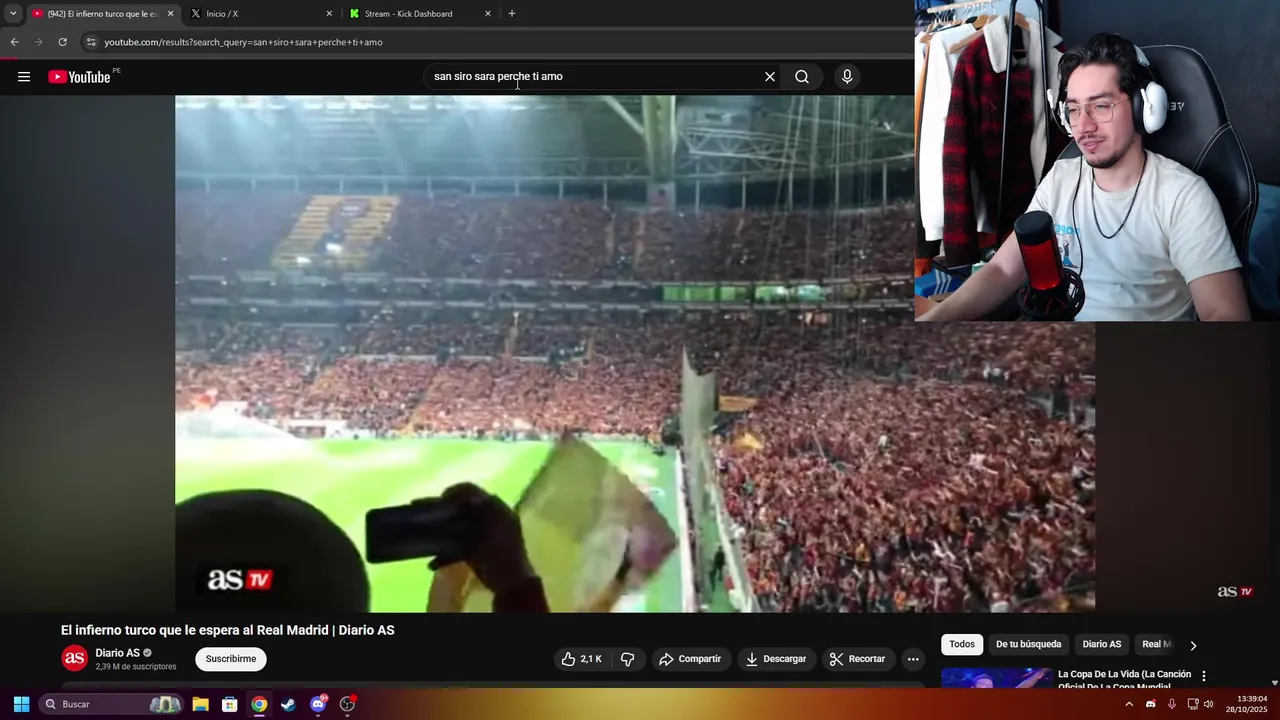Subscribe to Diario AS channel
Image resolution: width=1280 pixels, height=720 pixels.
click(x=231, y=659)
